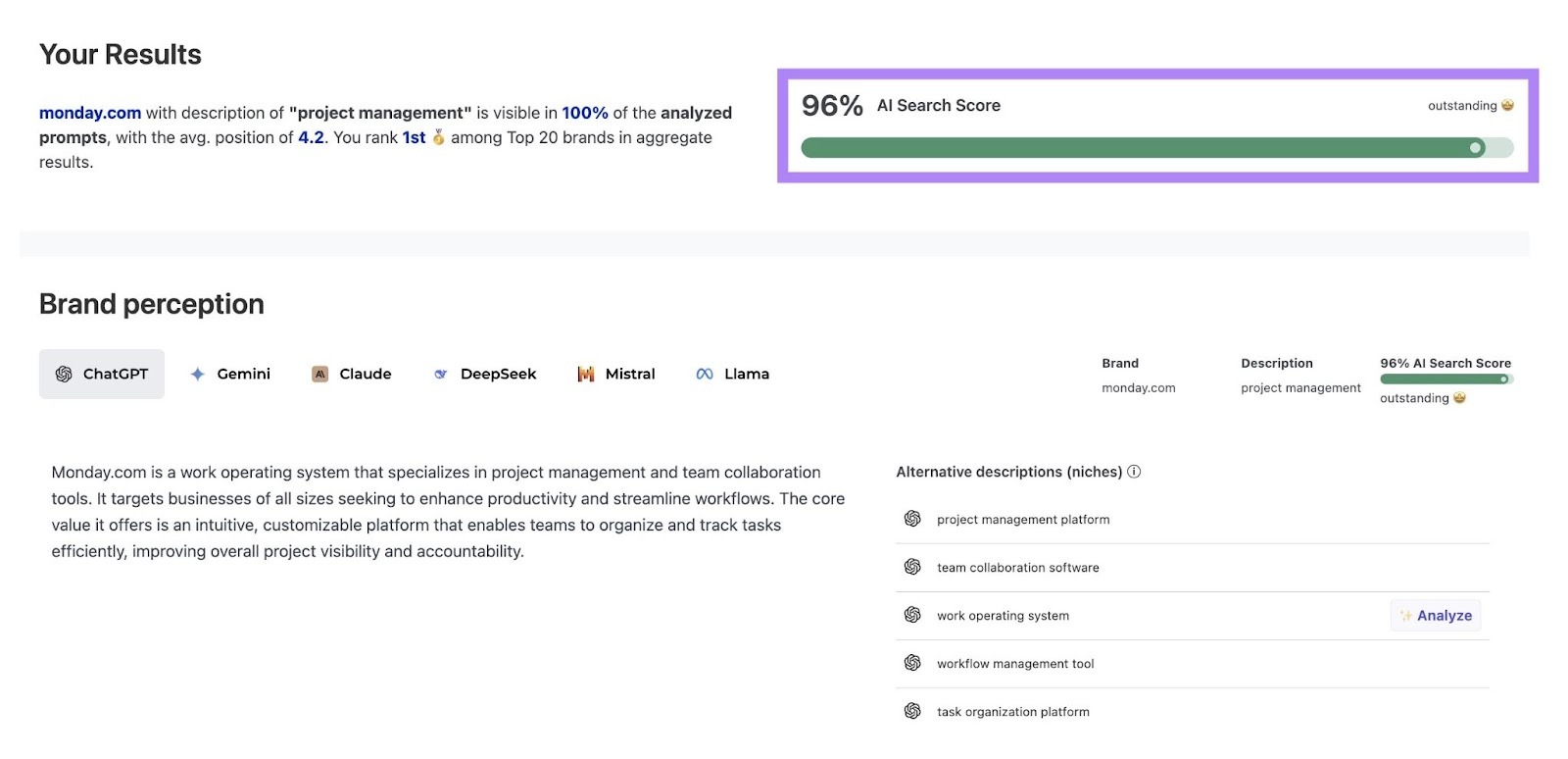This screenshot has width=1568, height=759.
Task: Click the Llama Meta icon
Action: [x=705, y=374]
